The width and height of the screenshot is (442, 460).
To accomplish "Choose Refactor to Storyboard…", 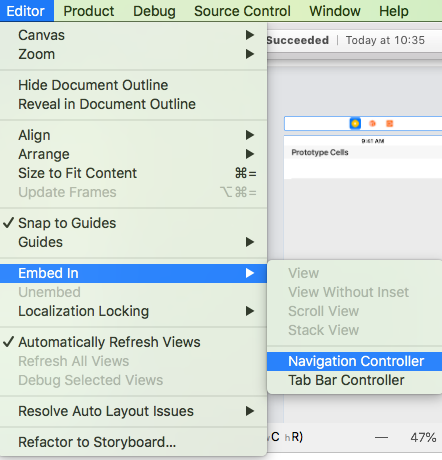I will (x=133, y=442).
